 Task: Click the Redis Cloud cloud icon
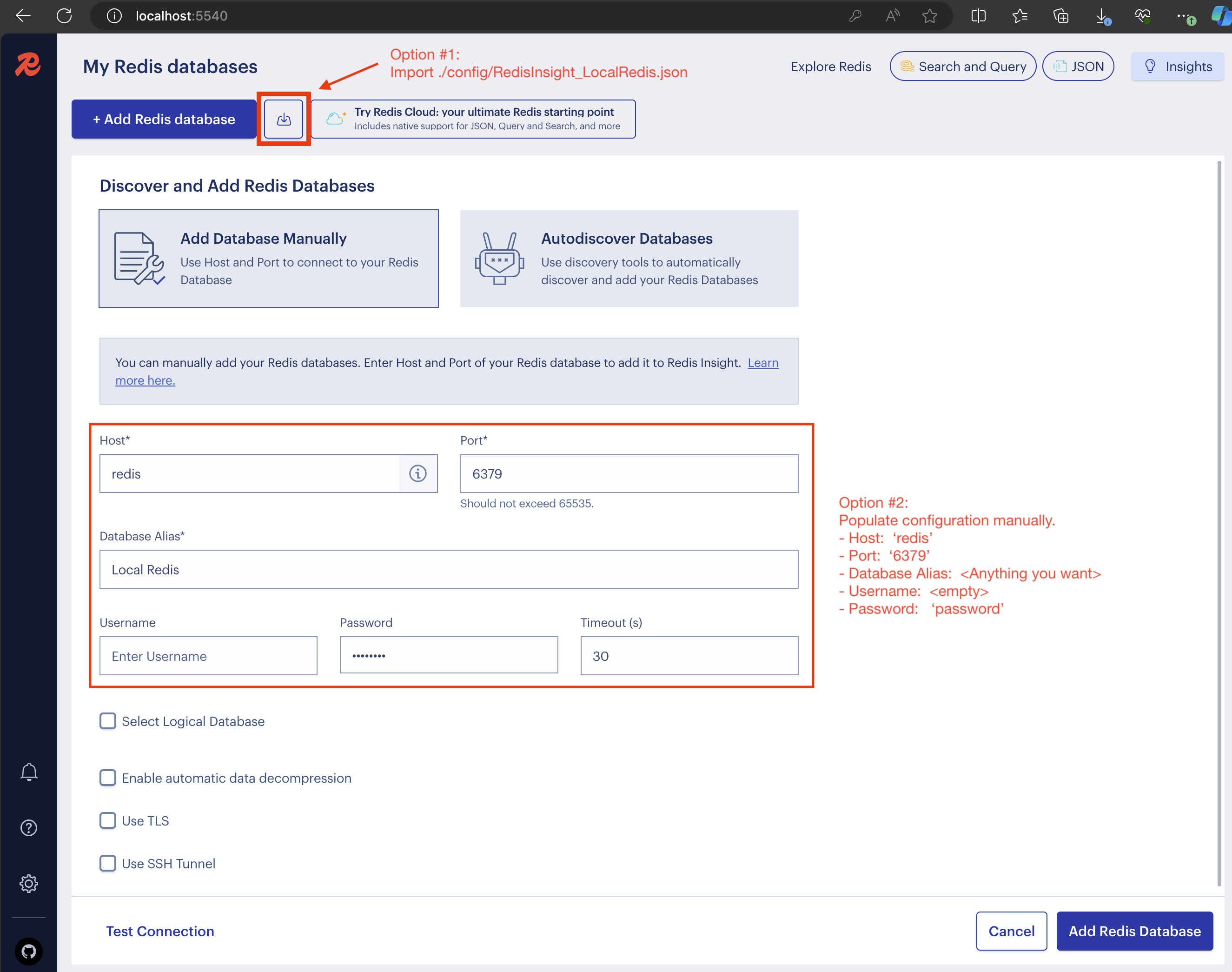(336, 119)
